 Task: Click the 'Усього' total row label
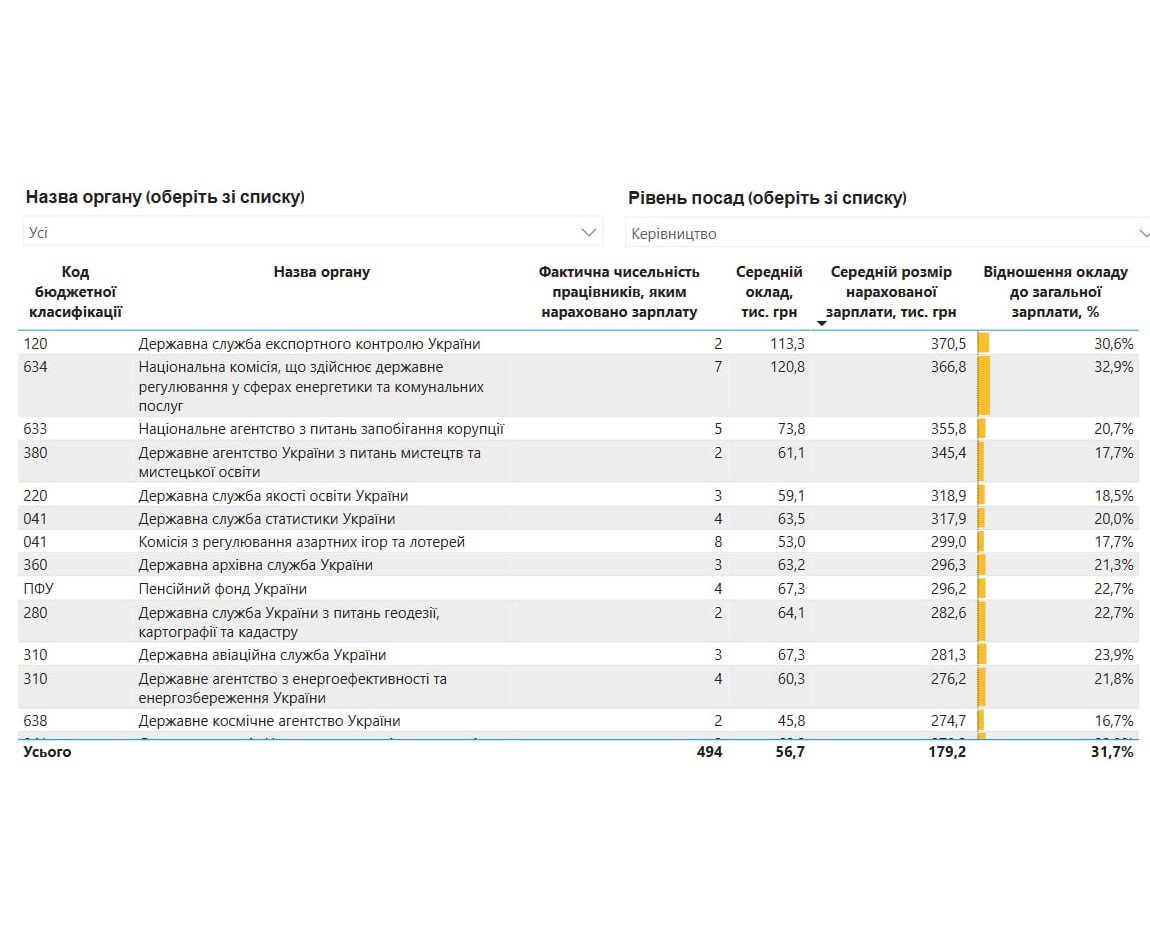coord(48,752)
